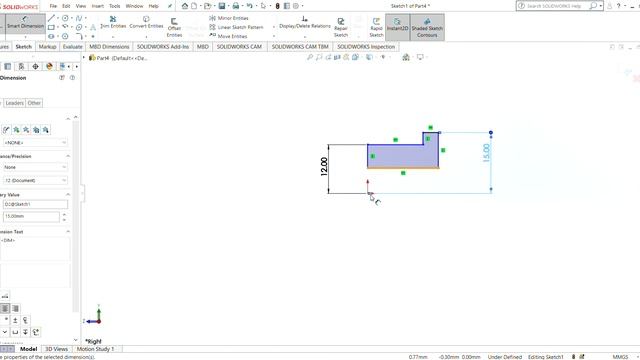Select the Corner Rectangle sketch tool
Image resolution: width=640 pixels, height=360 pixels.
pos(51,27)
